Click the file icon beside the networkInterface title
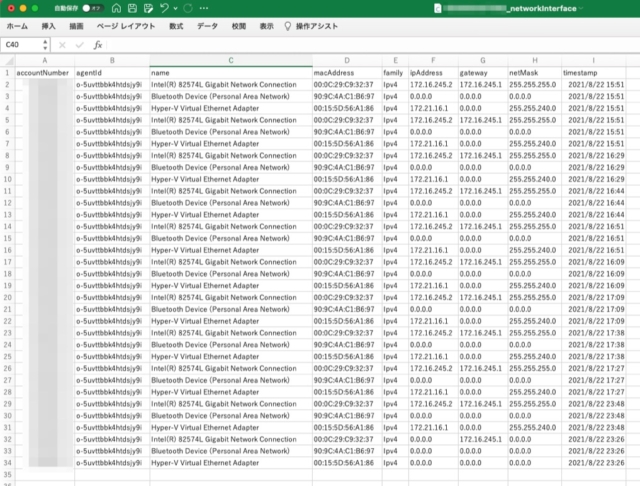The height and width of the screenshot is (486, 640). [x=438, y=8]
